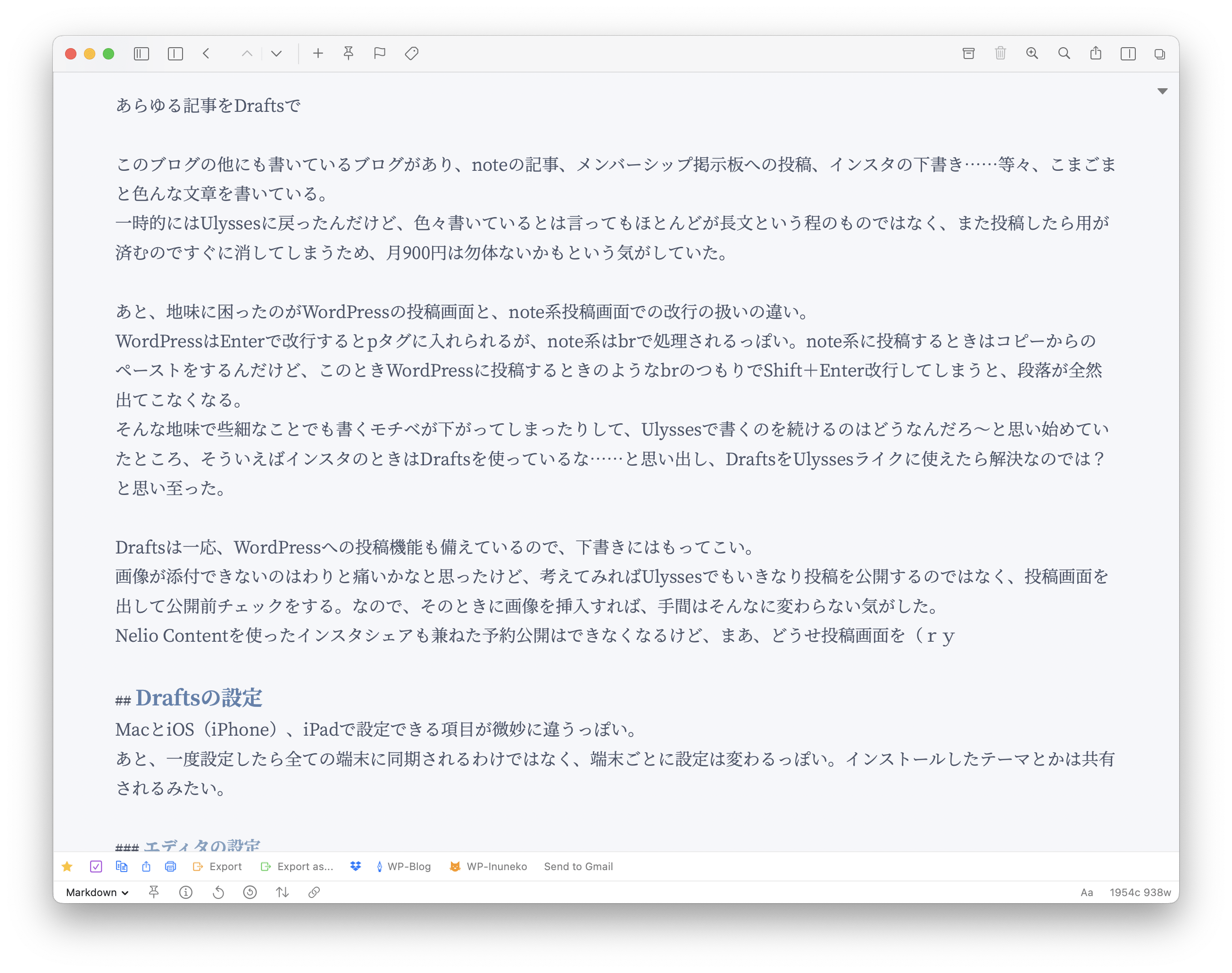Click the line starting with Nelio Content
The image size is (1232, 973).
(534, 635)
